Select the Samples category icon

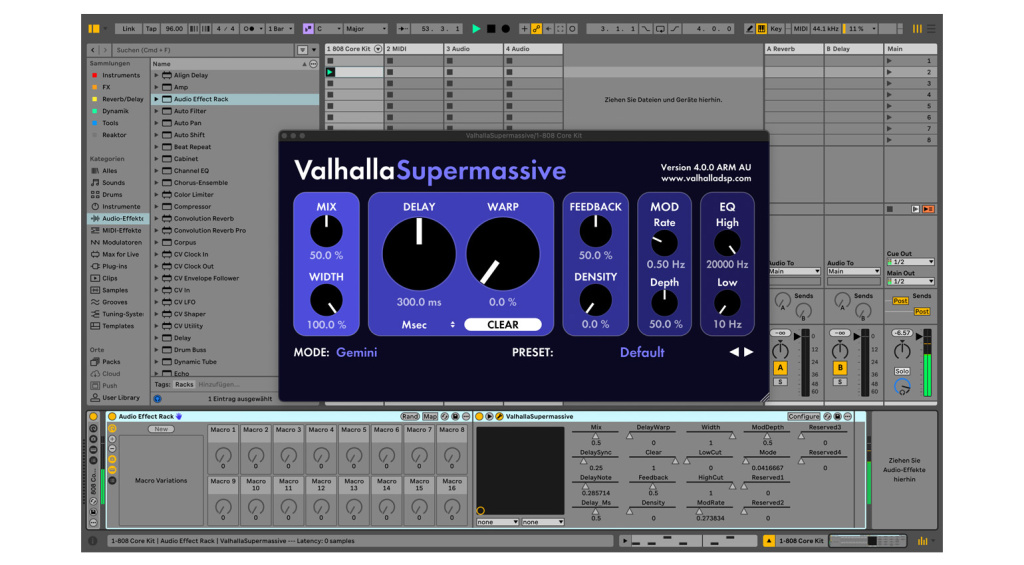(95, 290)
